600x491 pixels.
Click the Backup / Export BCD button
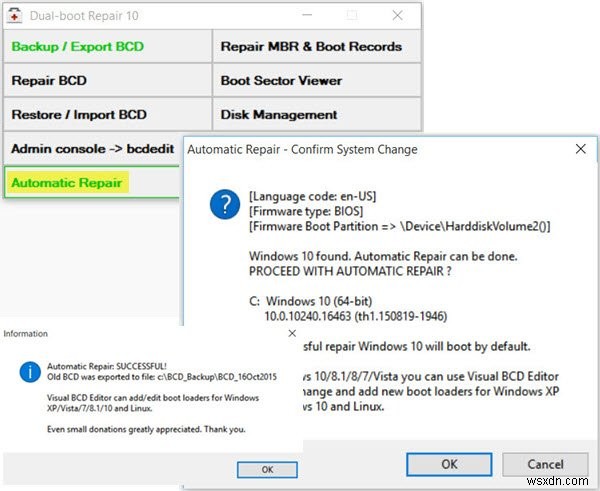(x=108, y=46)
